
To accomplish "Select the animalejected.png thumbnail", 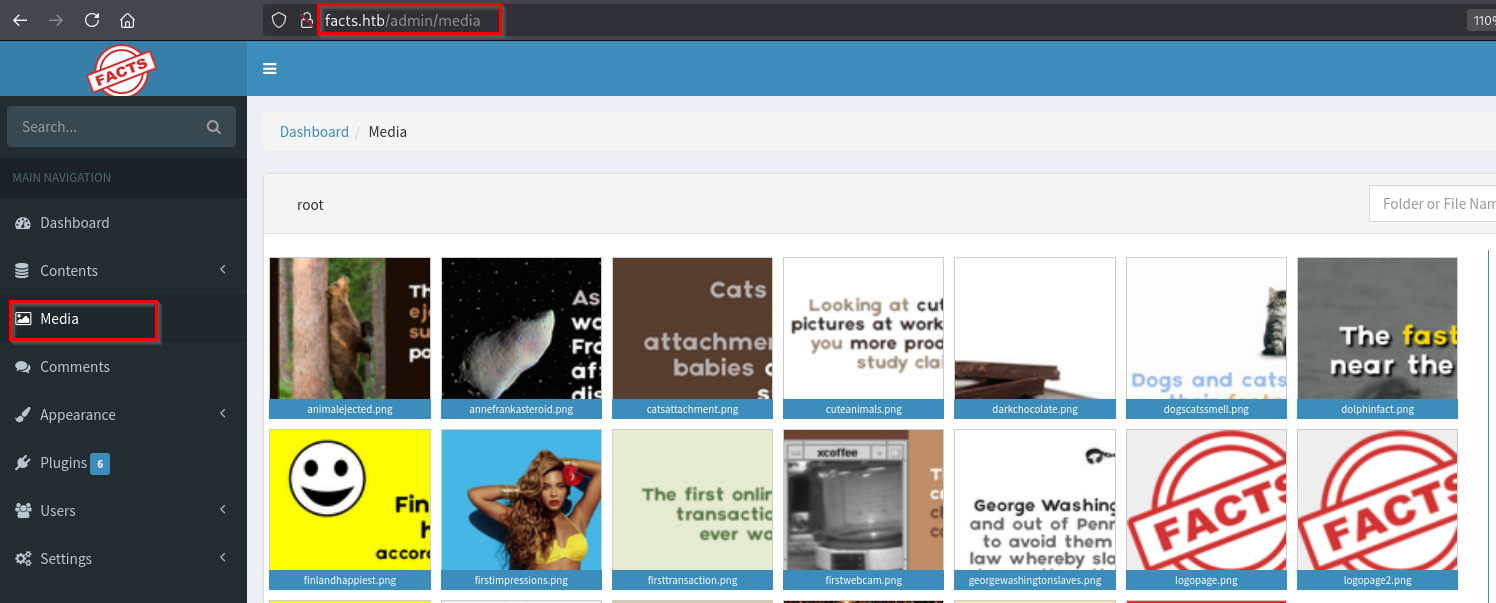I will pos(350,338).
